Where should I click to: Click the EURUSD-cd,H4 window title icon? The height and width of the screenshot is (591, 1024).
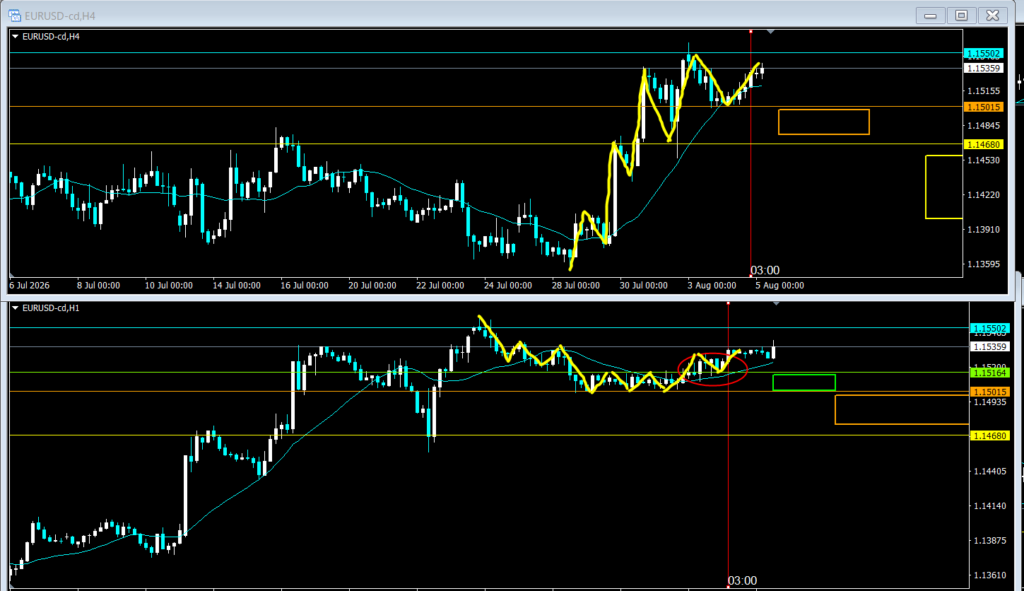point(14,15)
